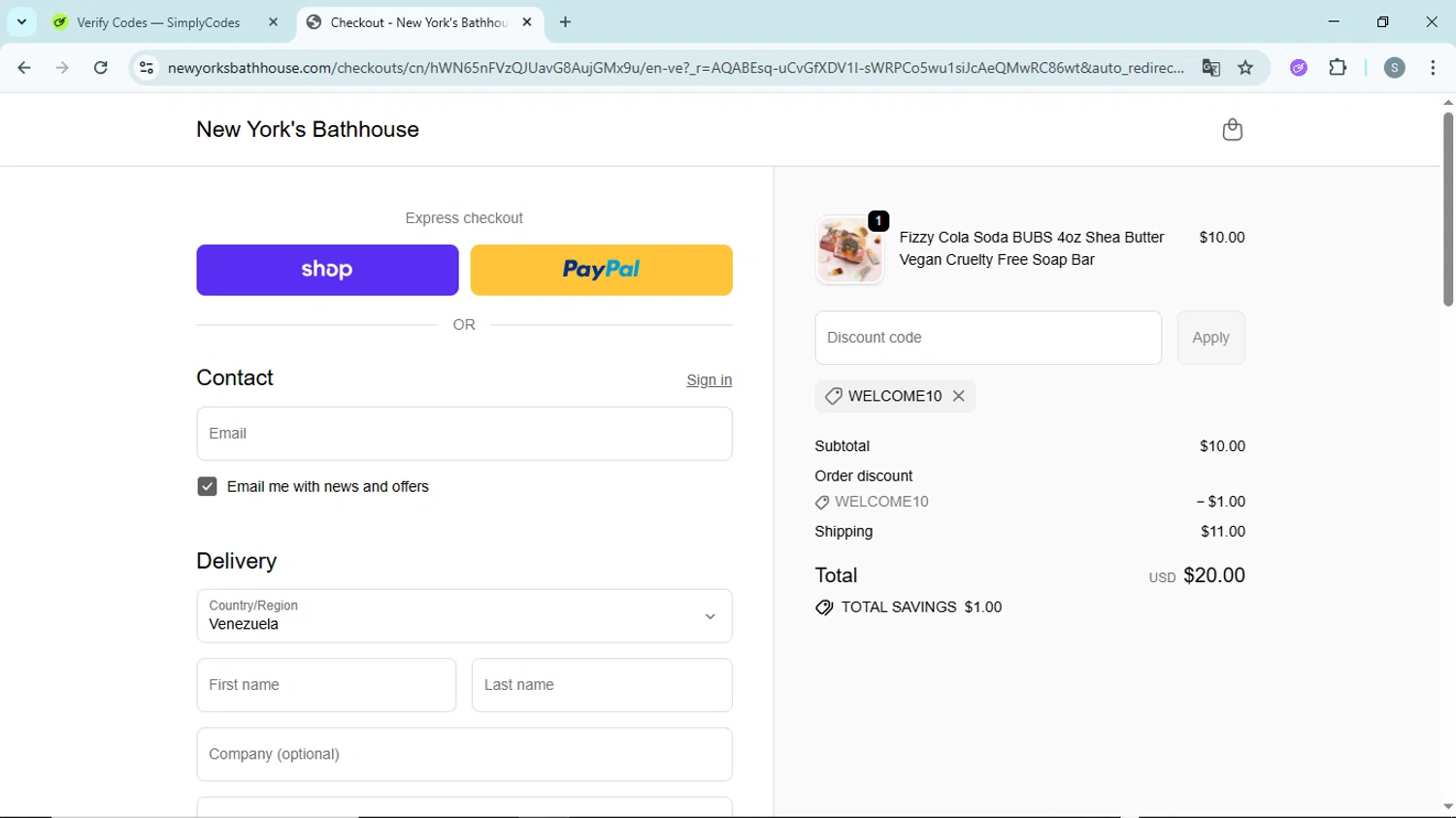Bookmark this page with the star icon
Image resolution: width=1456 pixels, height=818 pixels.
point(1245,68)
